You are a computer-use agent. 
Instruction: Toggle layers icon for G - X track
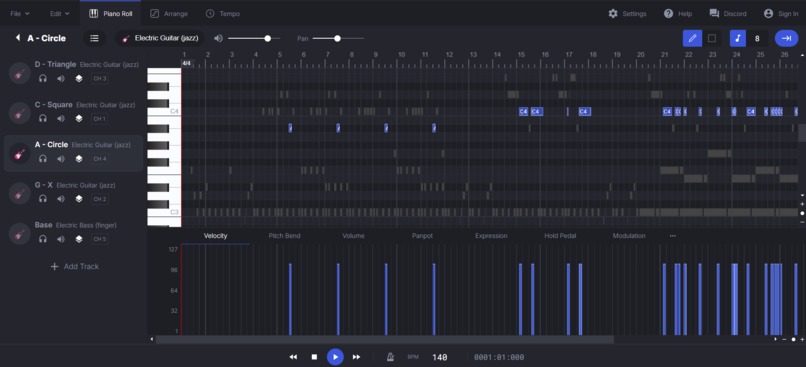[x=79, y=199]
